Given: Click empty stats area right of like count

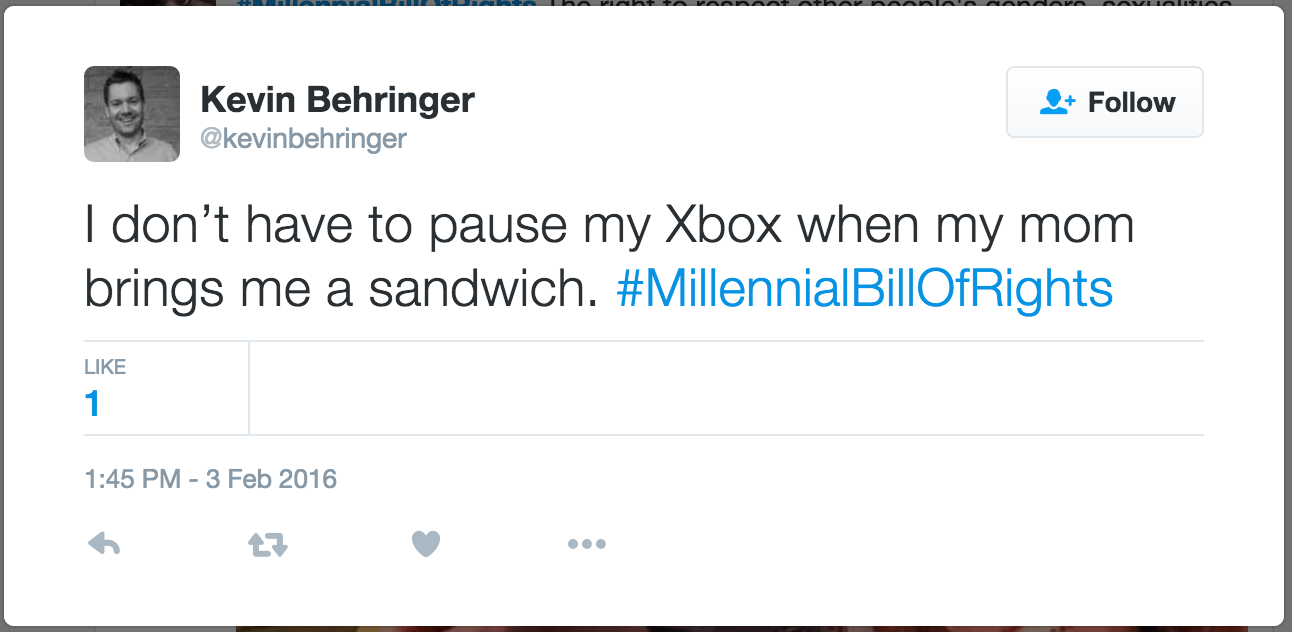Looking at the screenshot, I should click(720, 388).
